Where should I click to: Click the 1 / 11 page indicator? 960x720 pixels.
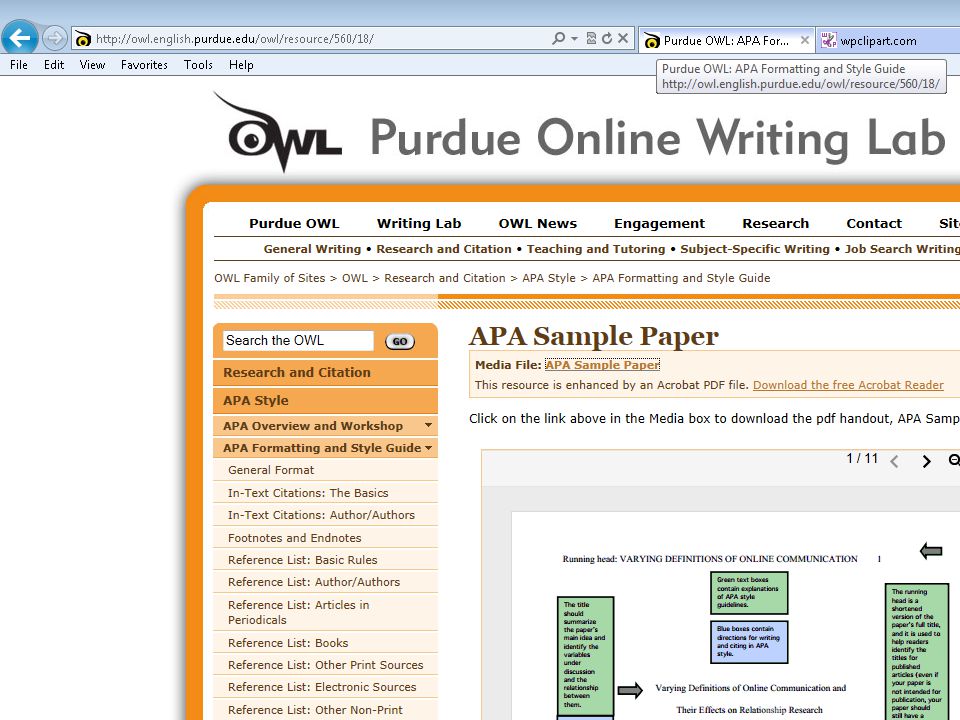pyautogui.click(x=862, y=459)
